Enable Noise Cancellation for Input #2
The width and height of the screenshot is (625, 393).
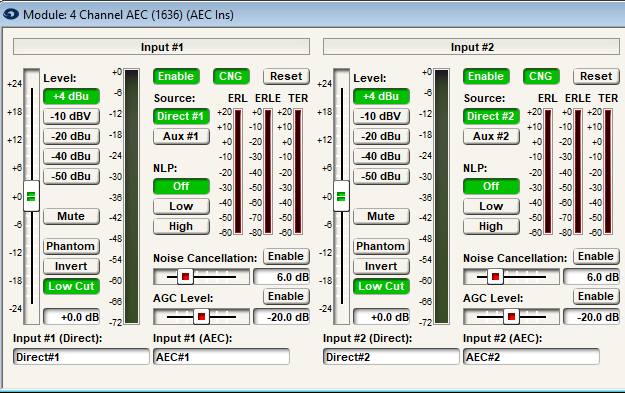click(596, 256)
